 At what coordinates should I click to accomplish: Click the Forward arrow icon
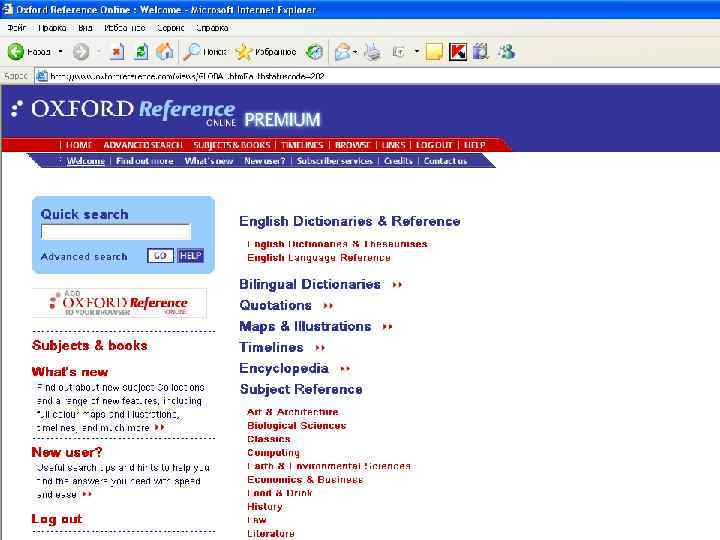pos(81,51)
